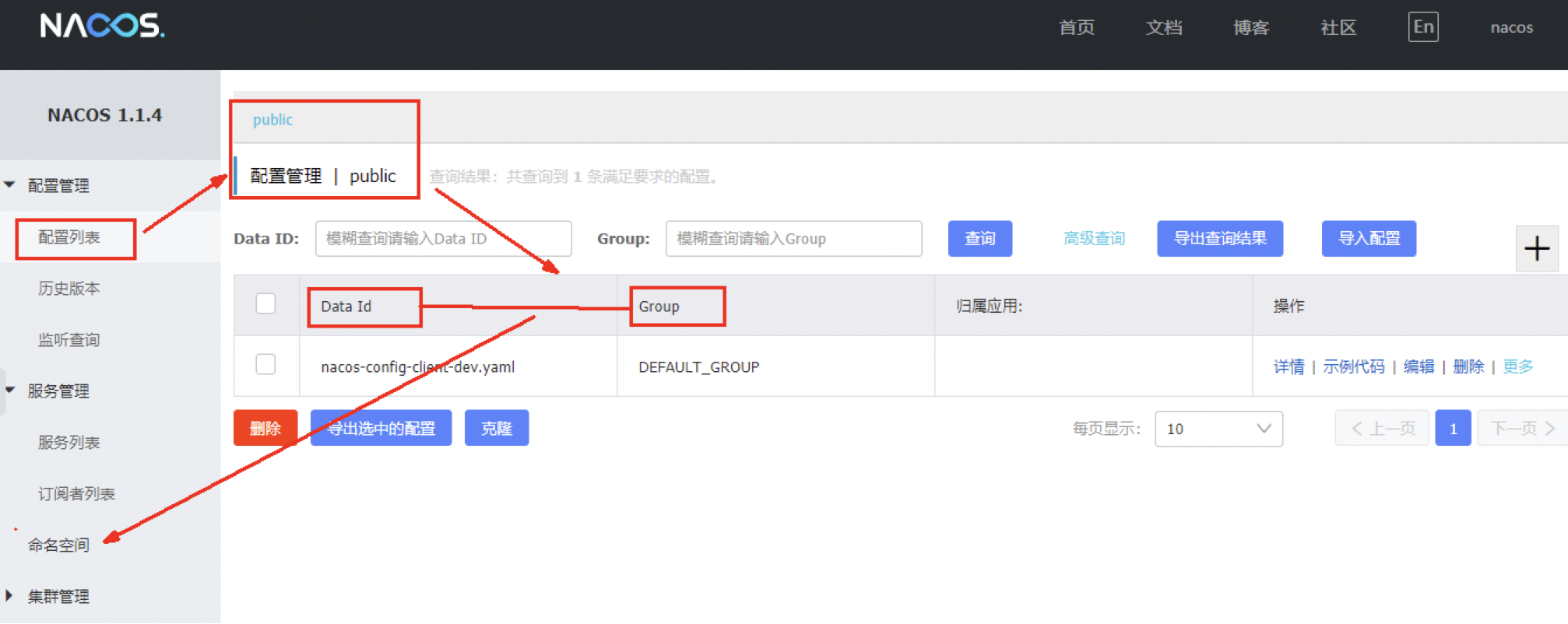The width and height of the screenshot is (1568, 624).
Task: Collapse the 配置管理 menu section
Action: point(11,185)
